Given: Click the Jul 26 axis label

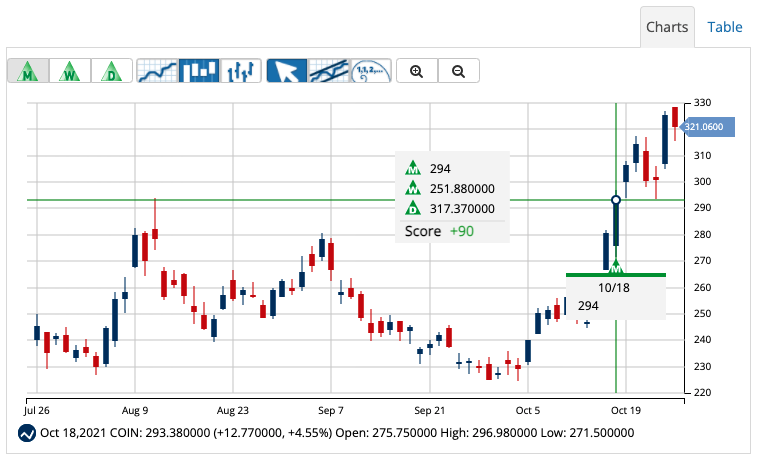Looking at the screenshot, I should pos(37,411).
